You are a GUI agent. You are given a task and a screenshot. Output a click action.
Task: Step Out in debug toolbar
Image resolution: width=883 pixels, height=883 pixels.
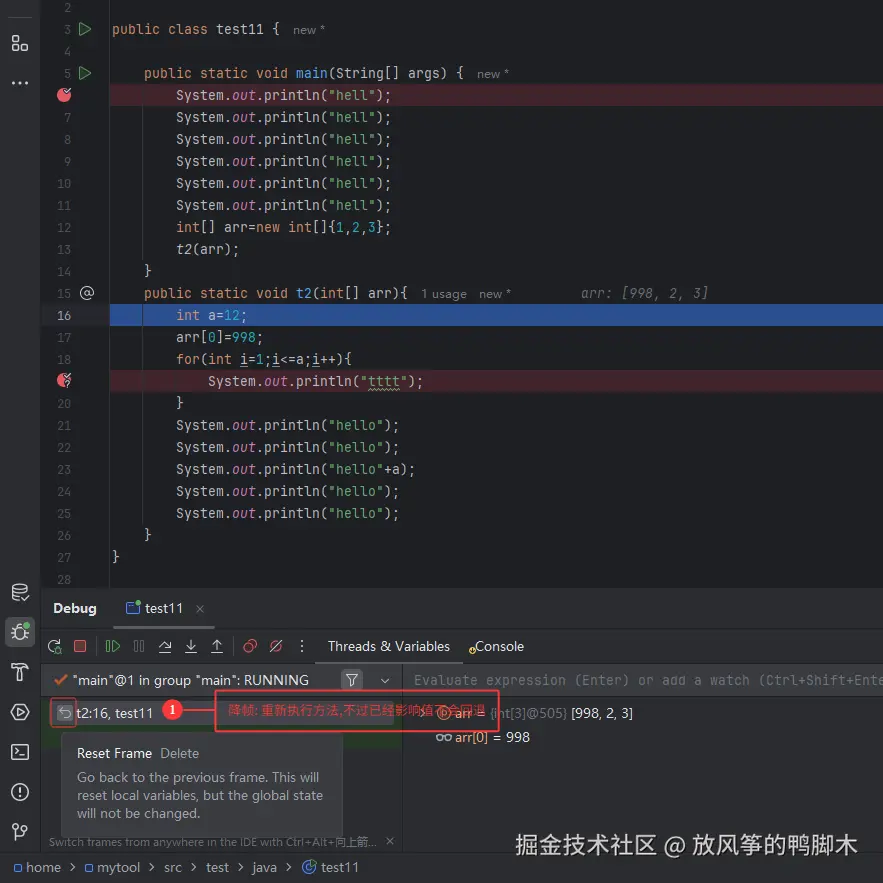pos(217,646)
